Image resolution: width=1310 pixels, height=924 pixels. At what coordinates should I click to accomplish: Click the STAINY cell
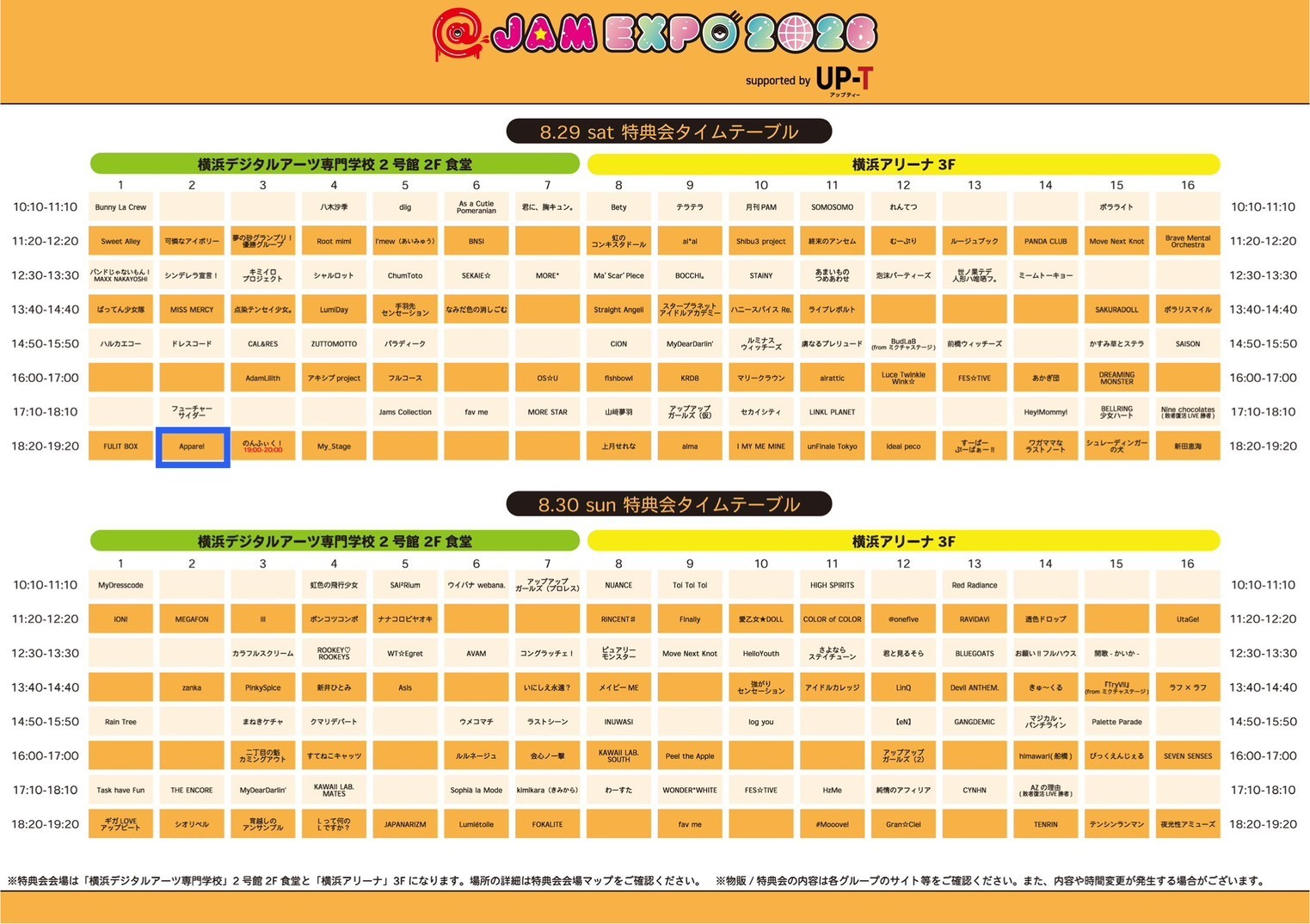click(x=761, y=275)
